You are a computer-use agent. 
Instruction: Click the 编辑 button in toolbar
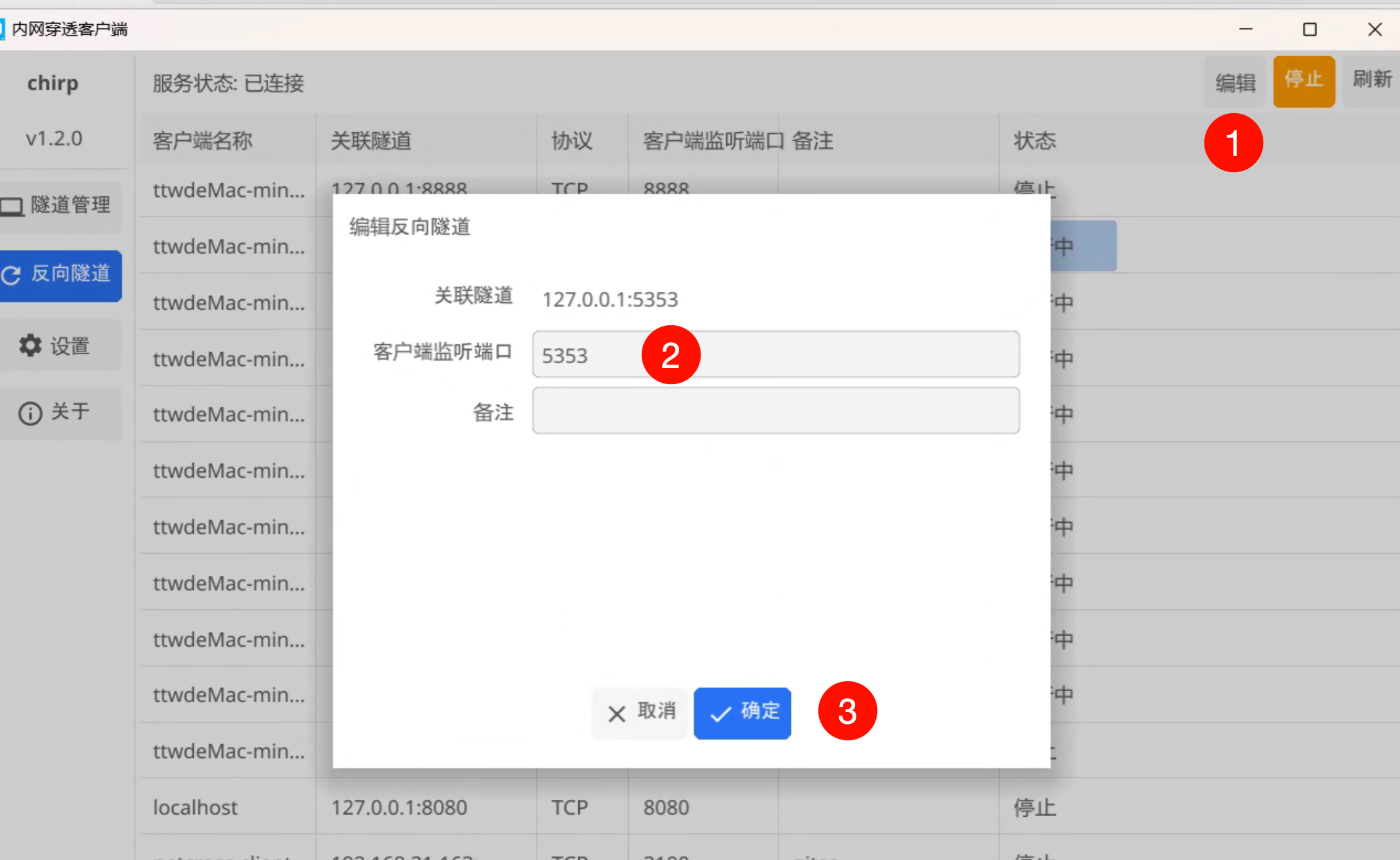pyautogui.click(x=1235, y=82)
